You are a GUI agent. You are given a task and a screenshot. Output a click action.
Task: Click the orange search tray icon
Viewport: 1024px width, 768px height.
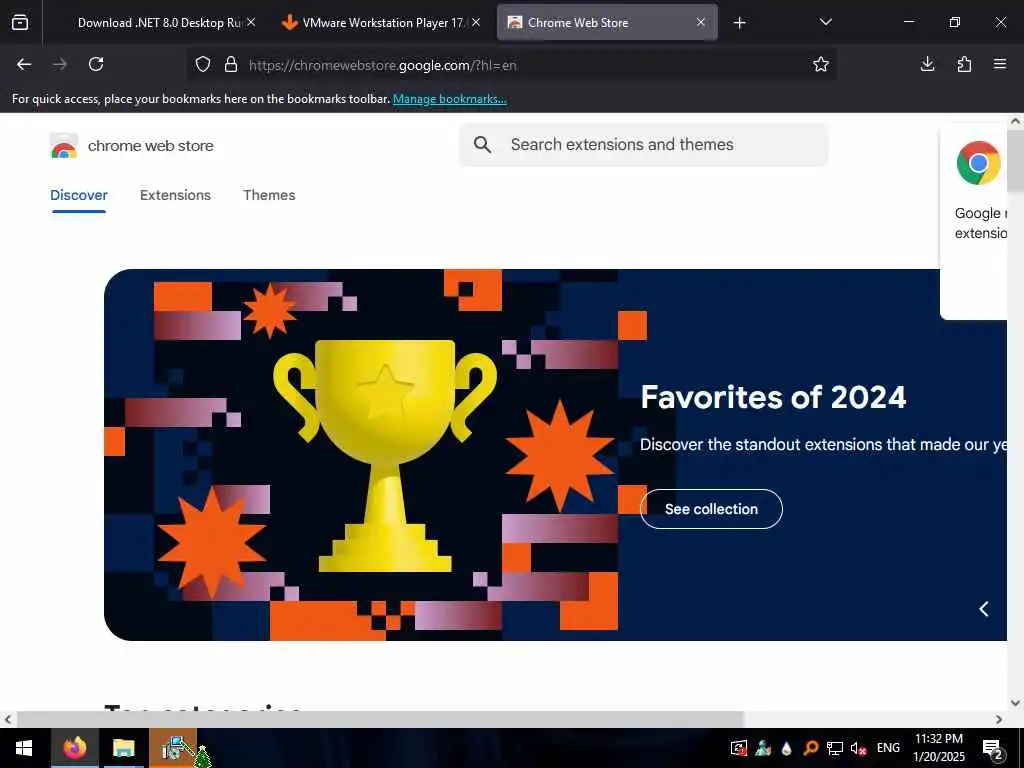coord(811,748)
